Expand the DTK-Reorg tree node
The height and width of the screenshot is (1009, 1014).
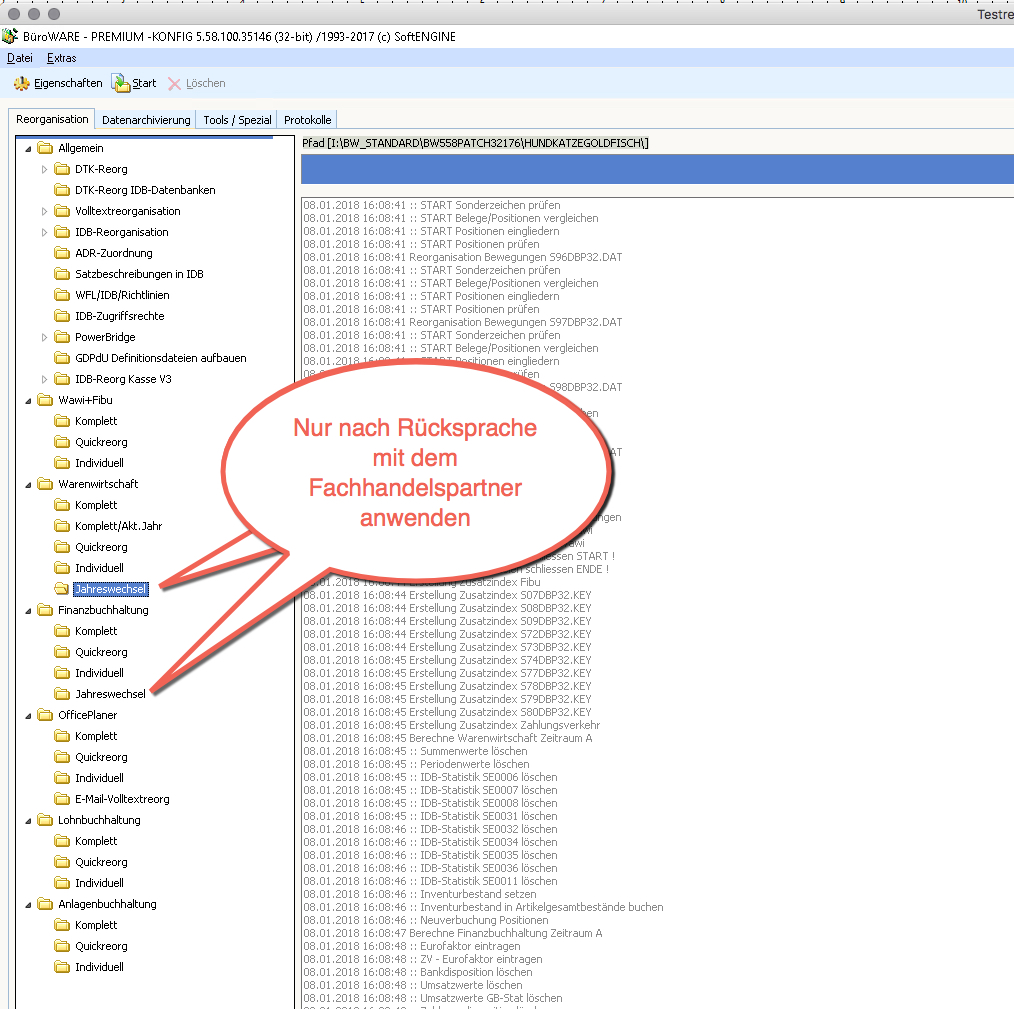45,169
